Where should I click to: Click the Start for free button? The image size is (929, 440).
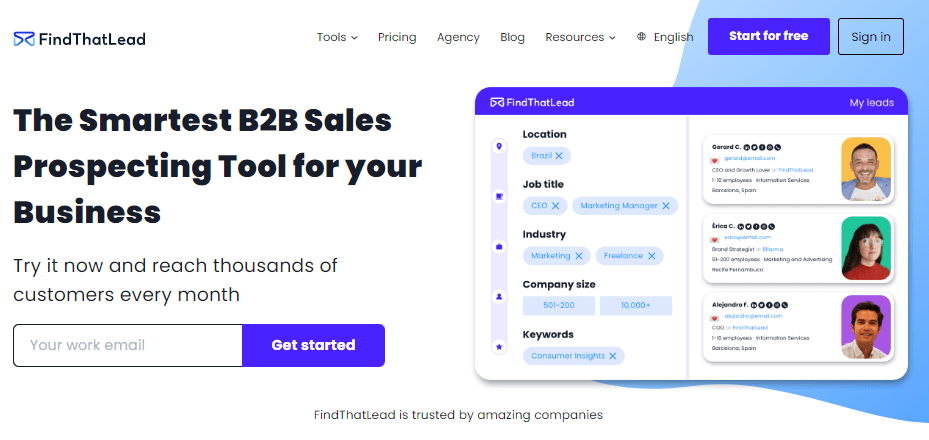coord(768,36)
